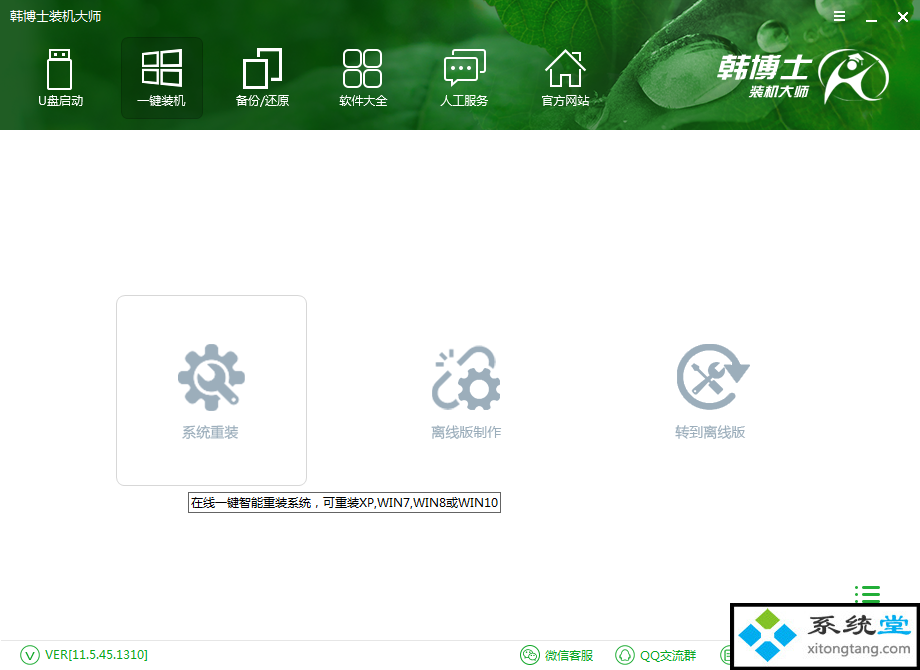The height and width of the screenshot is (670, 920).
Task: Open the 软件大全 software collection tab
Action: 363,78
